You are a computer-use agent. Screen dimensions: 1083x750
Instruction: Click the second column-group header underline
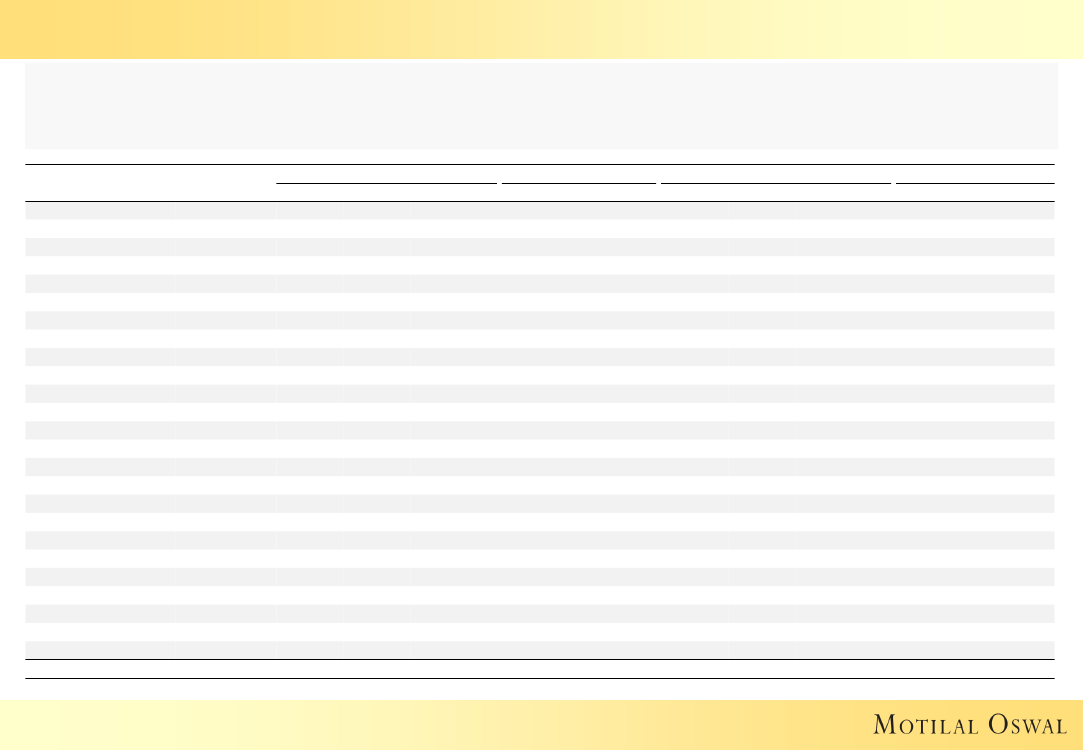578,184
